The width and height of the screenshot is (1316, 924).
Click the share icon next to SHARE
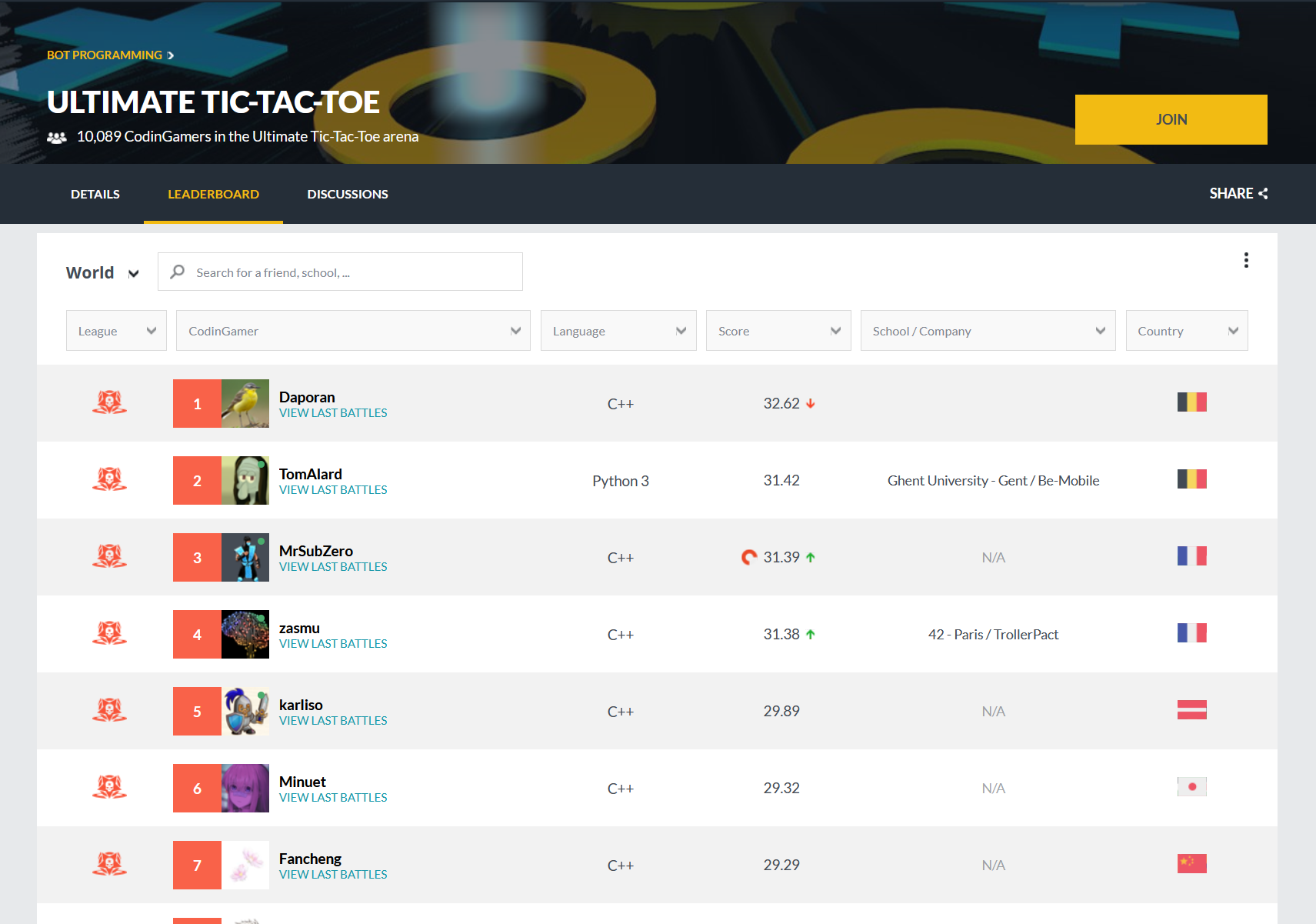1263,193
